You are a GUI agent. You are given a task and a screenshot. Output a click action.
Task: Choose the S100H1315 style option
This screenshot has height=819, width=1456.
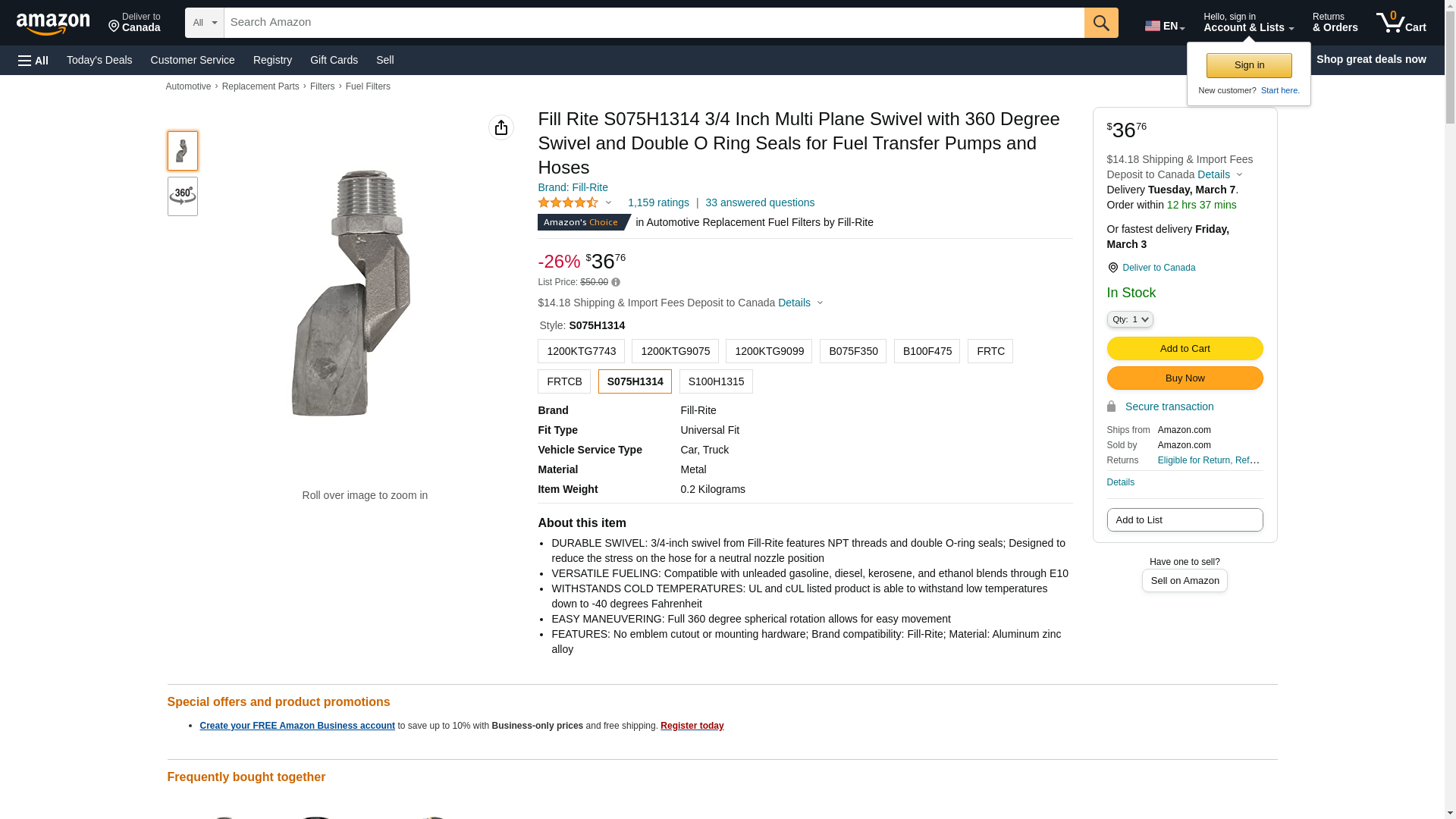[x=716, y=381]
